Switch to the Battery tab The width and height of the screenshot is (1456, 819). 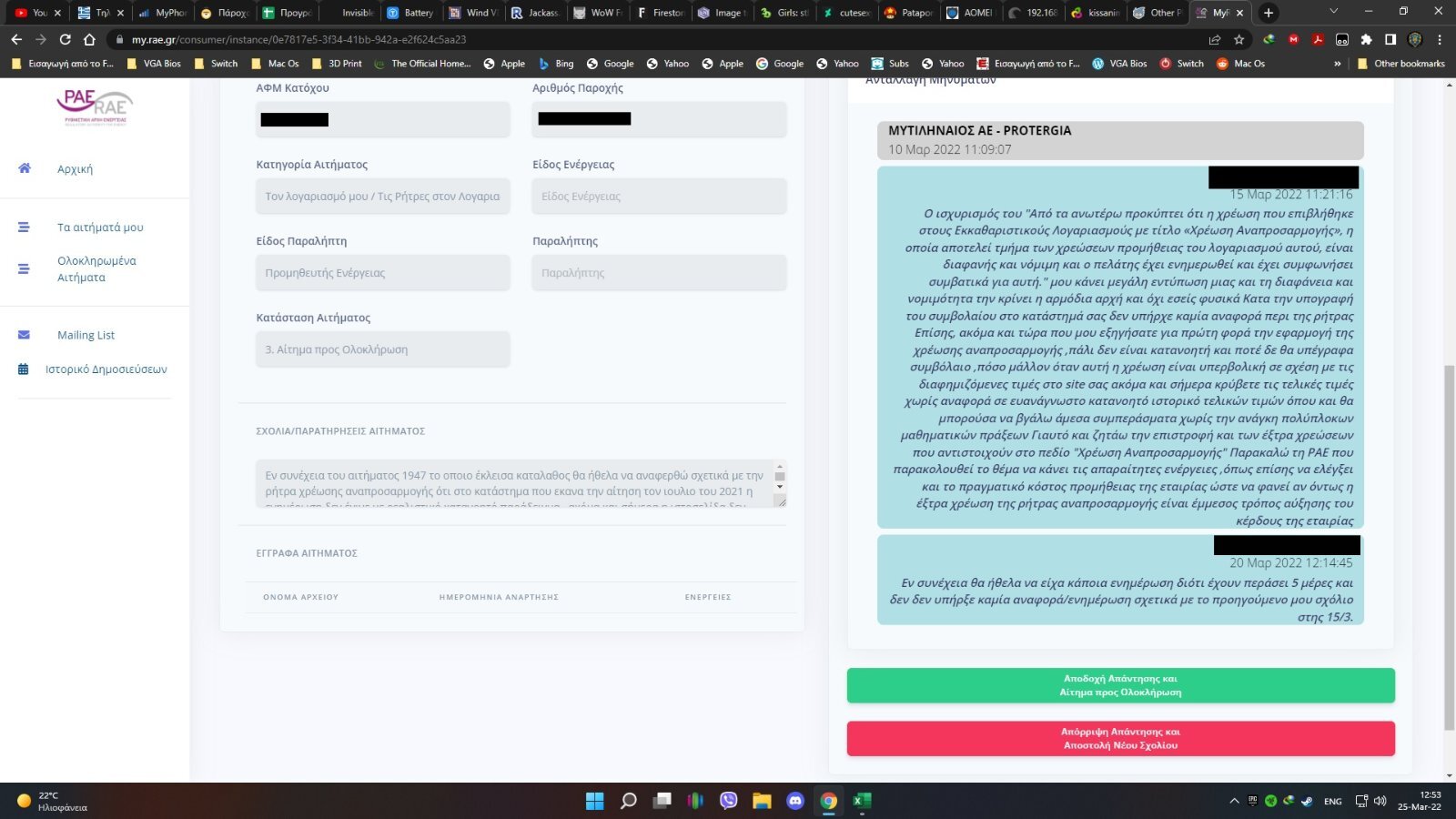411,13
